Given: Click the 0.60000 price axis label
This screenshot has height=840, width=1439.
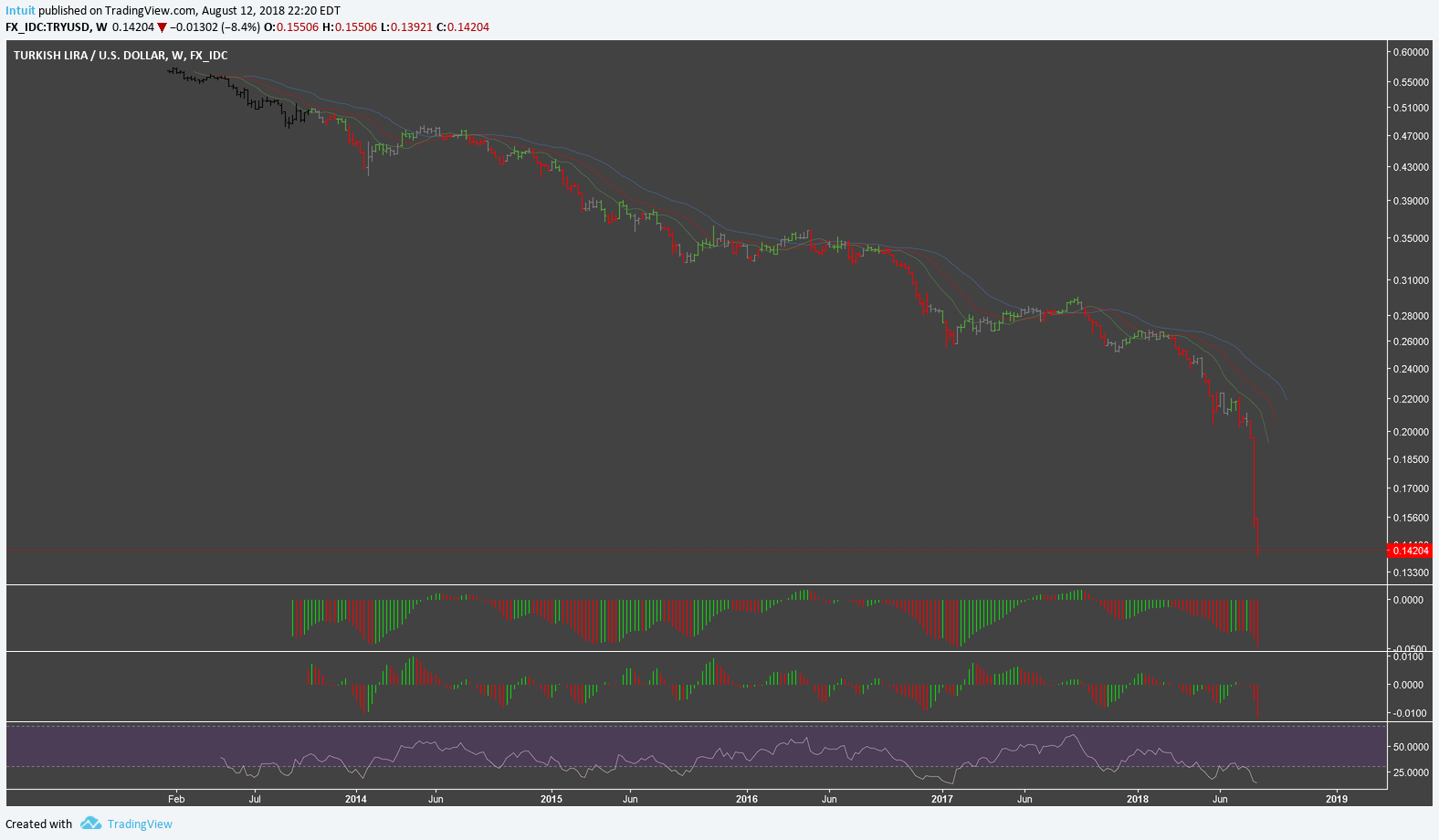Looking at the screenshot, I should 1411,52.
